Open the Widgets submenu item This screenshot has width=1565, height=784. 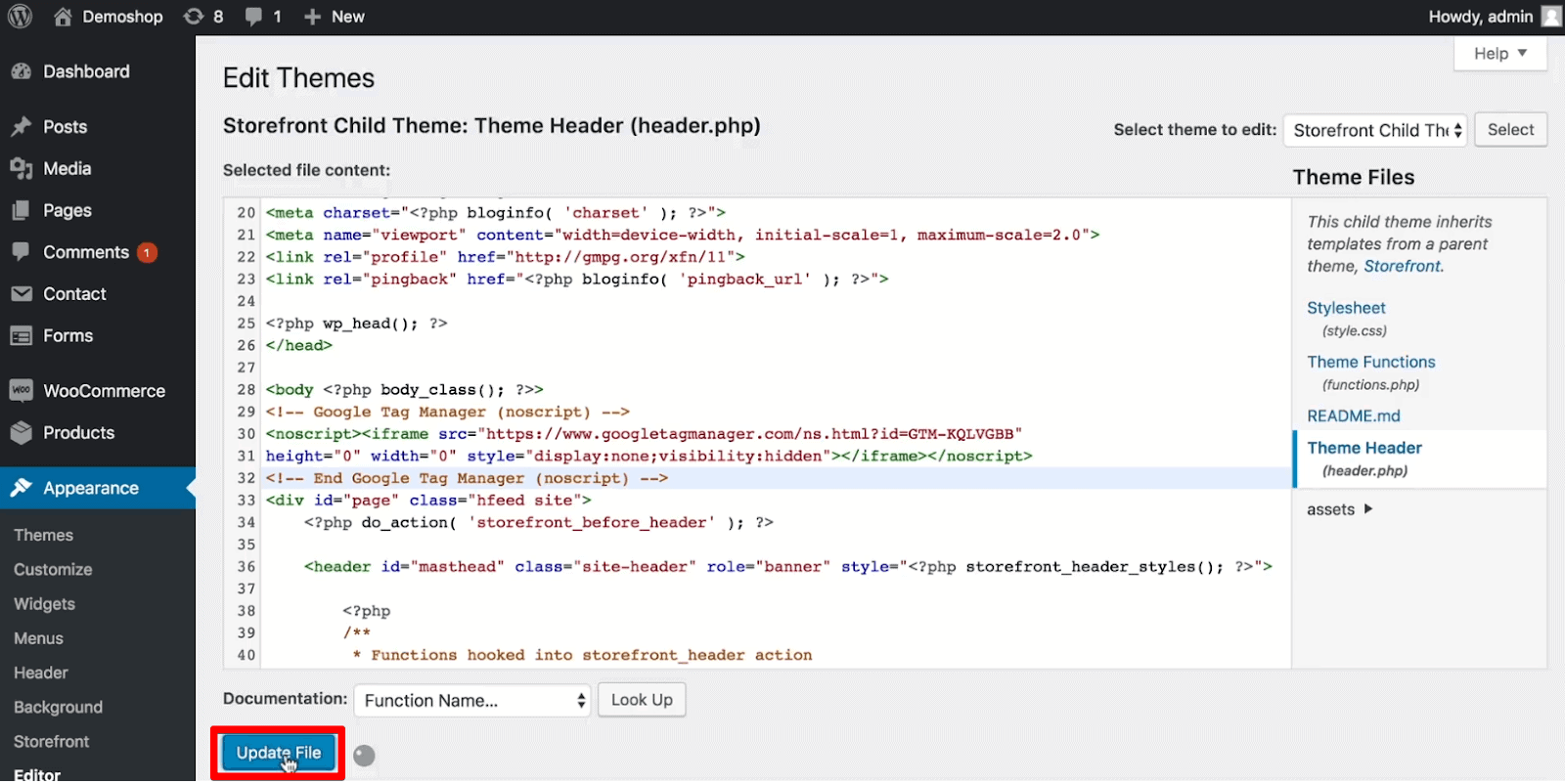coord(44,604)
